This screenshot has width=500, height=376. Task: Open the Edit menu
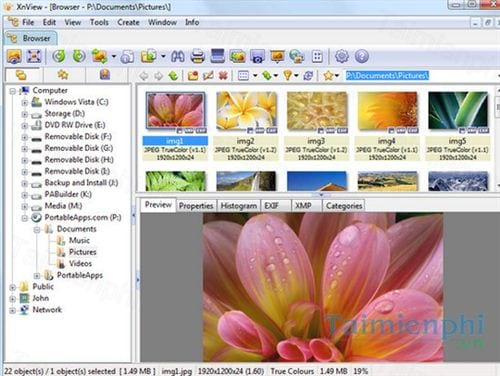pos(49,22)
